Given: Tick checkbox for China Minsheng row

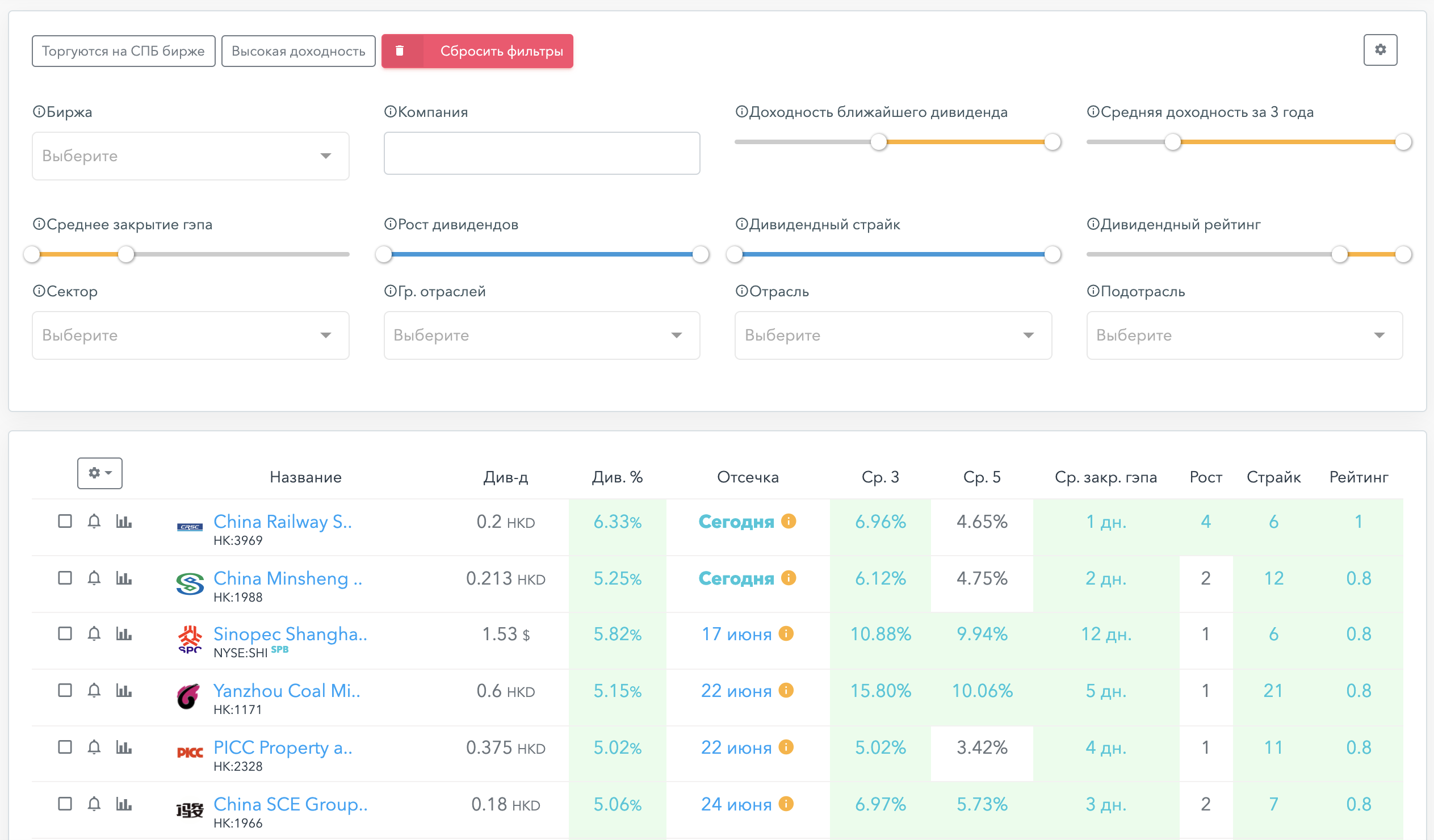Looking at the screenshot, I should coord(65,578).
